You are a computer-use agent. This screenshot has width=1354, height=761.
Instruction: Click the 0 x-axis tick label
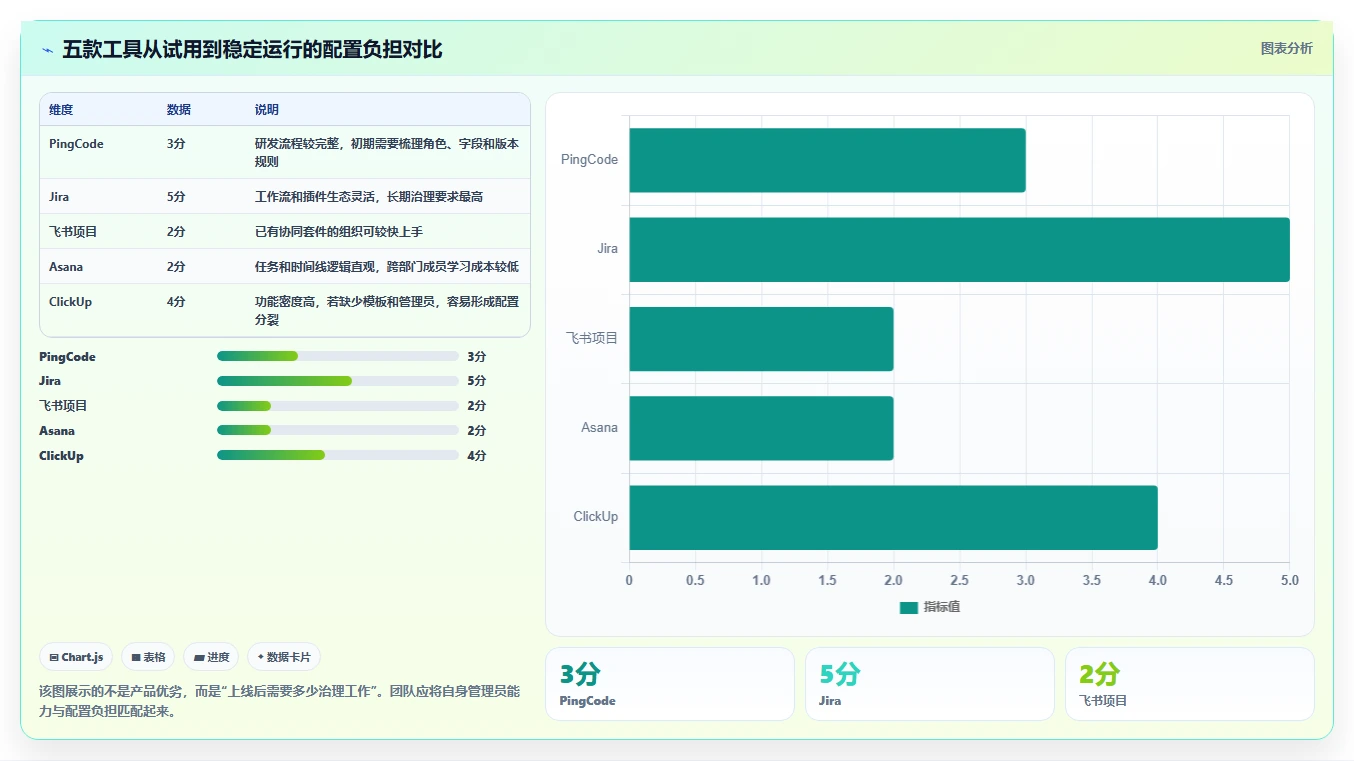click(629, 580)
